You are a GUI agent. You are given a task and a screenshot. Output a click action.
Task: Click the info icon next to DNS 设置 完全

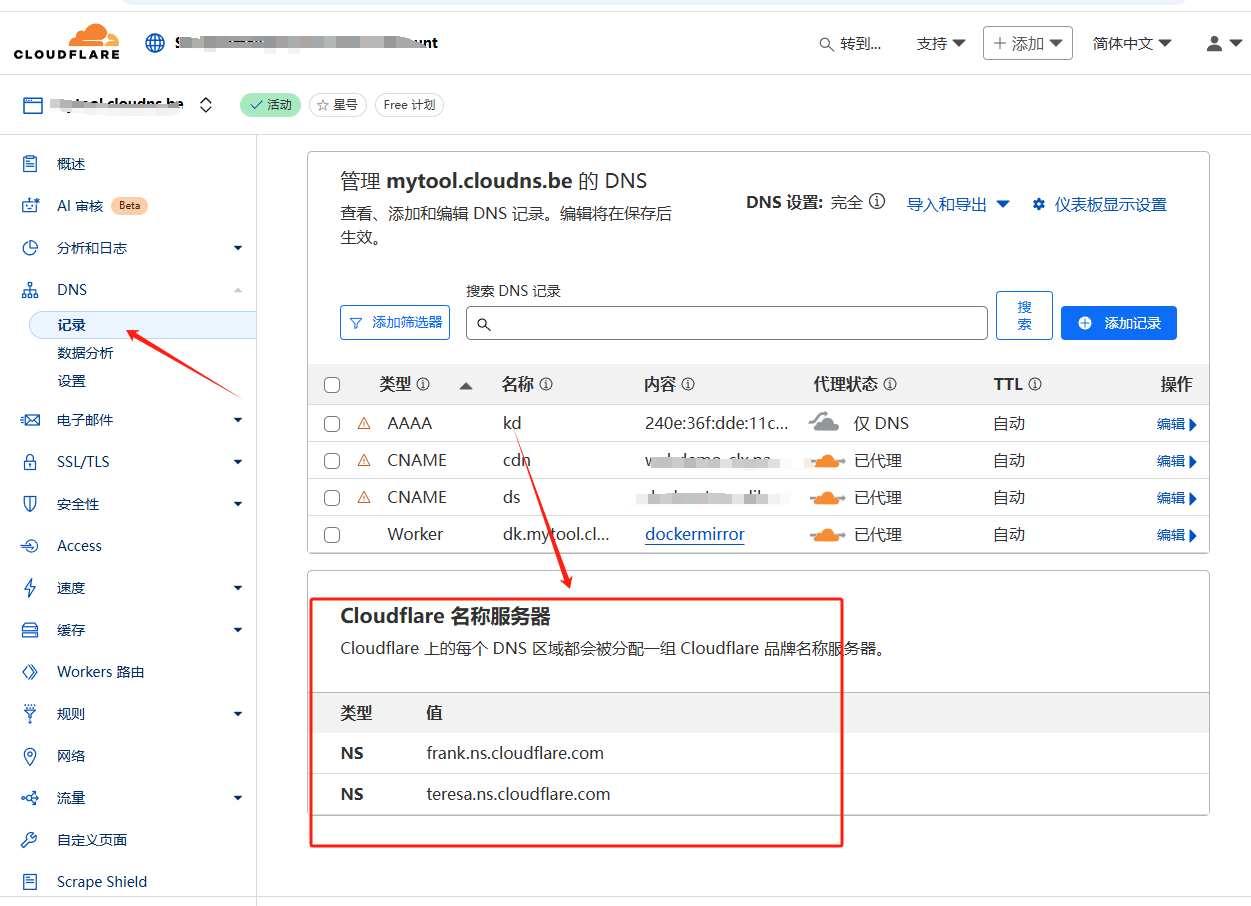click(877, 202)
